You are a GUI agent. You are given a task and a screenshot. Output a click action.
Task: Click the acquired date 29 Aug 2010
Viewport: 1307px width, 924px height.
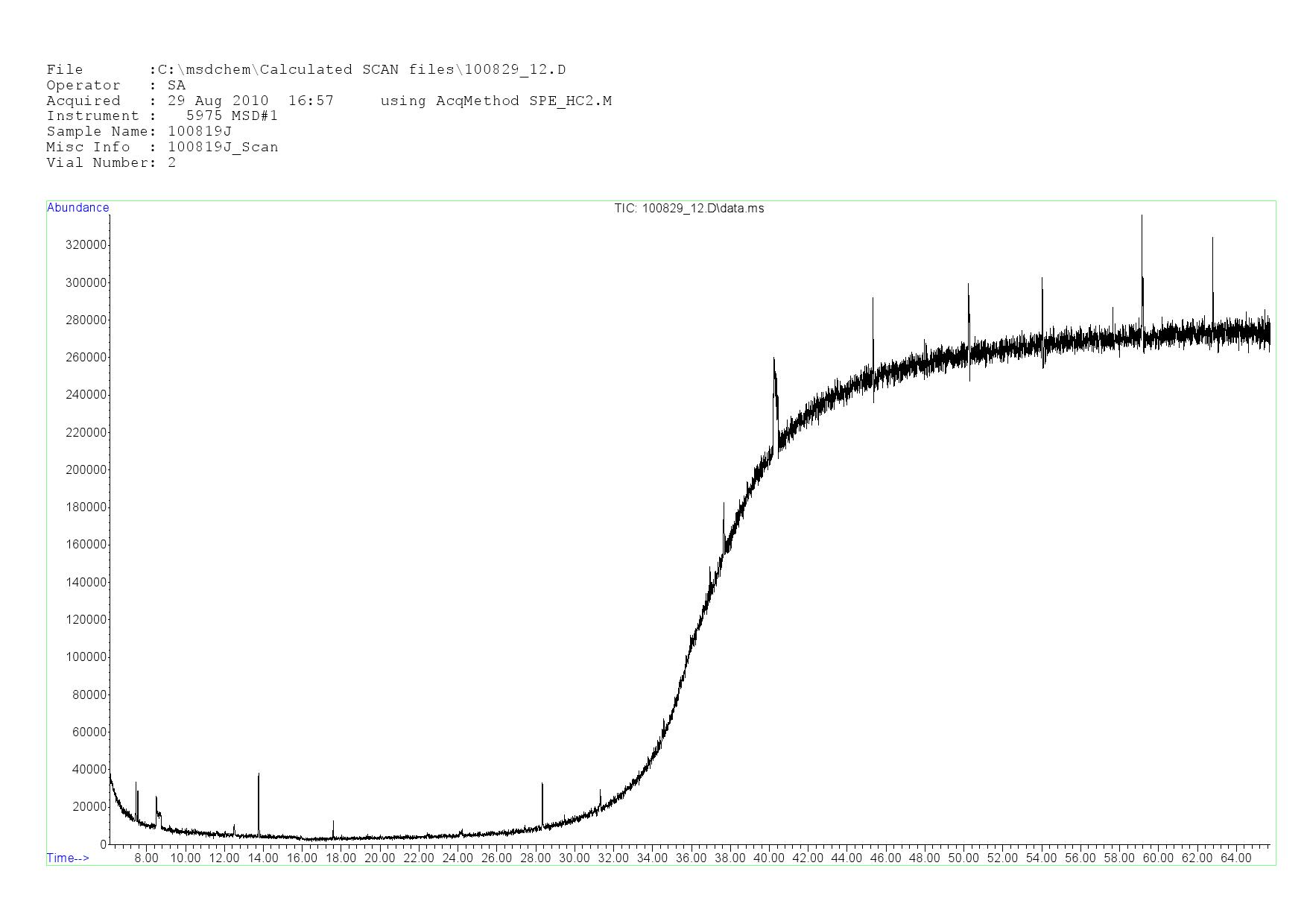point(218,101)
